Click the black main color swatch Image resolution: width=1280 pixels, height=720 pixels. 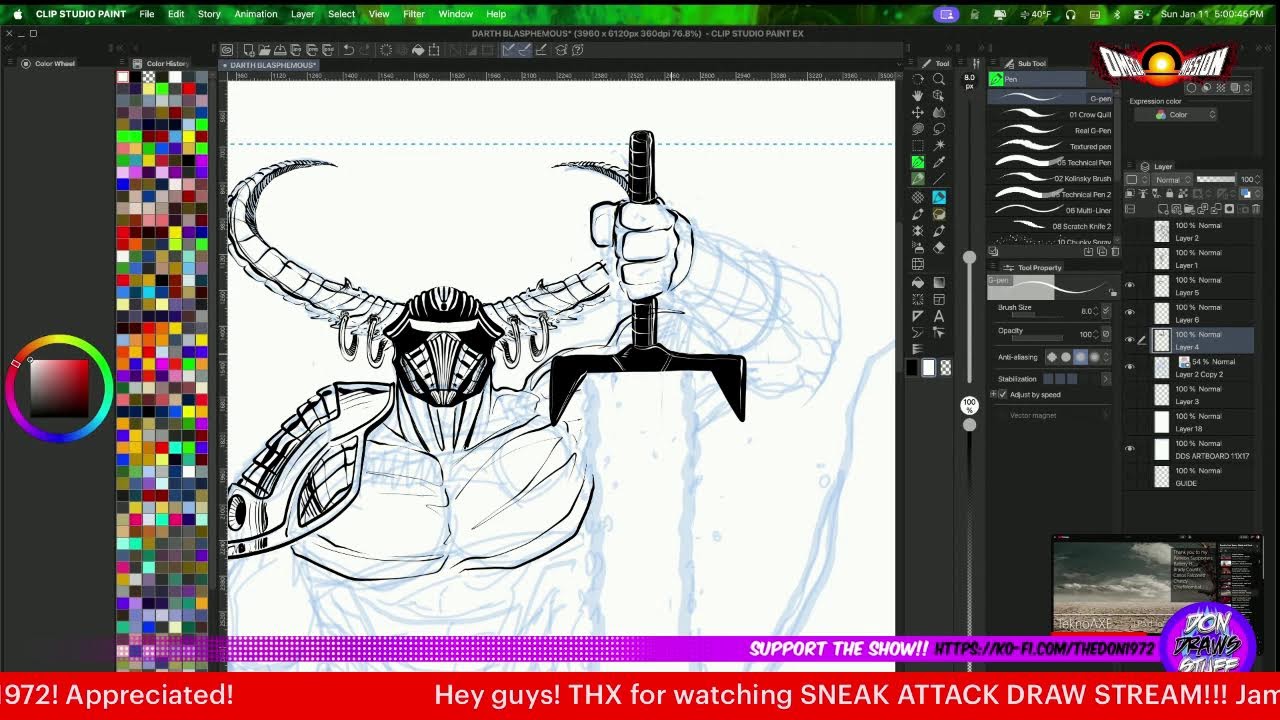pos(912,368)
